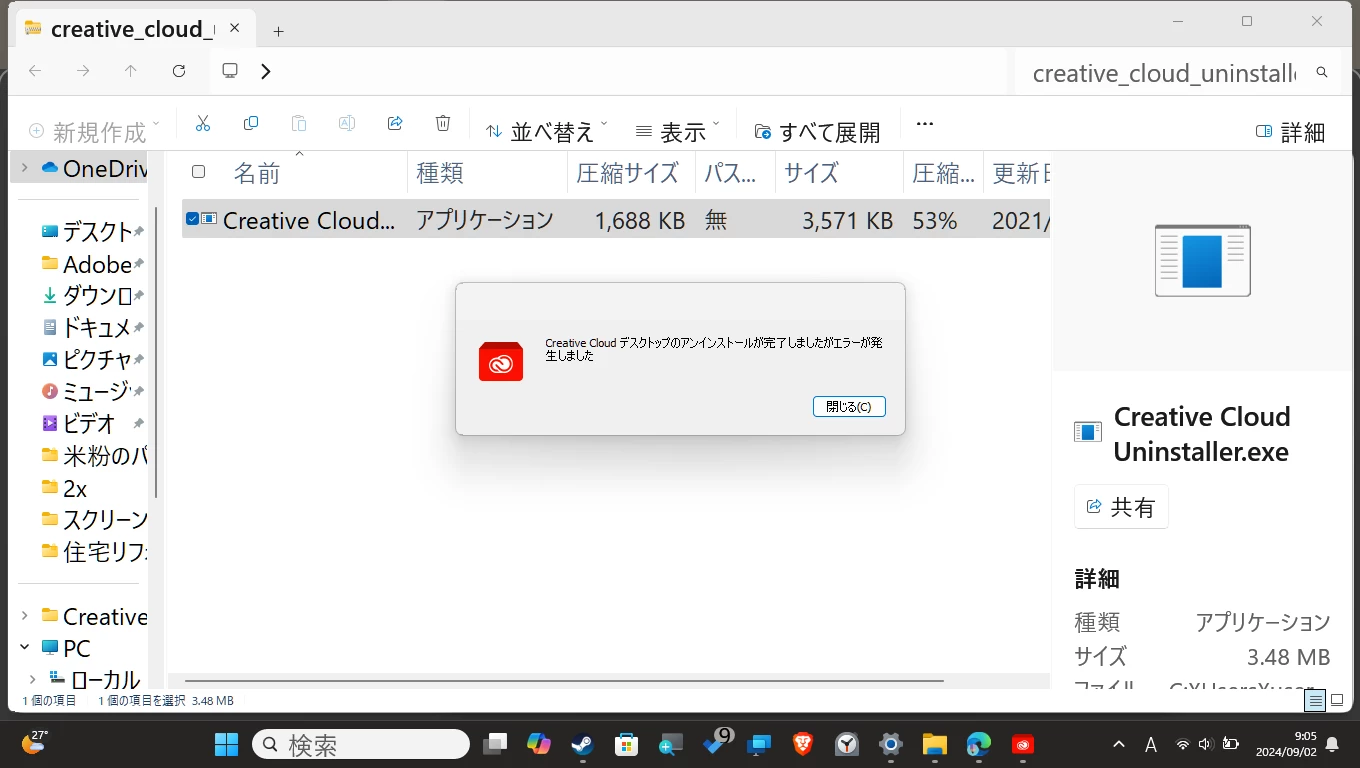Refresh the folder view
The height and width of the screenshot is (768, 1360).
[179, 71]
